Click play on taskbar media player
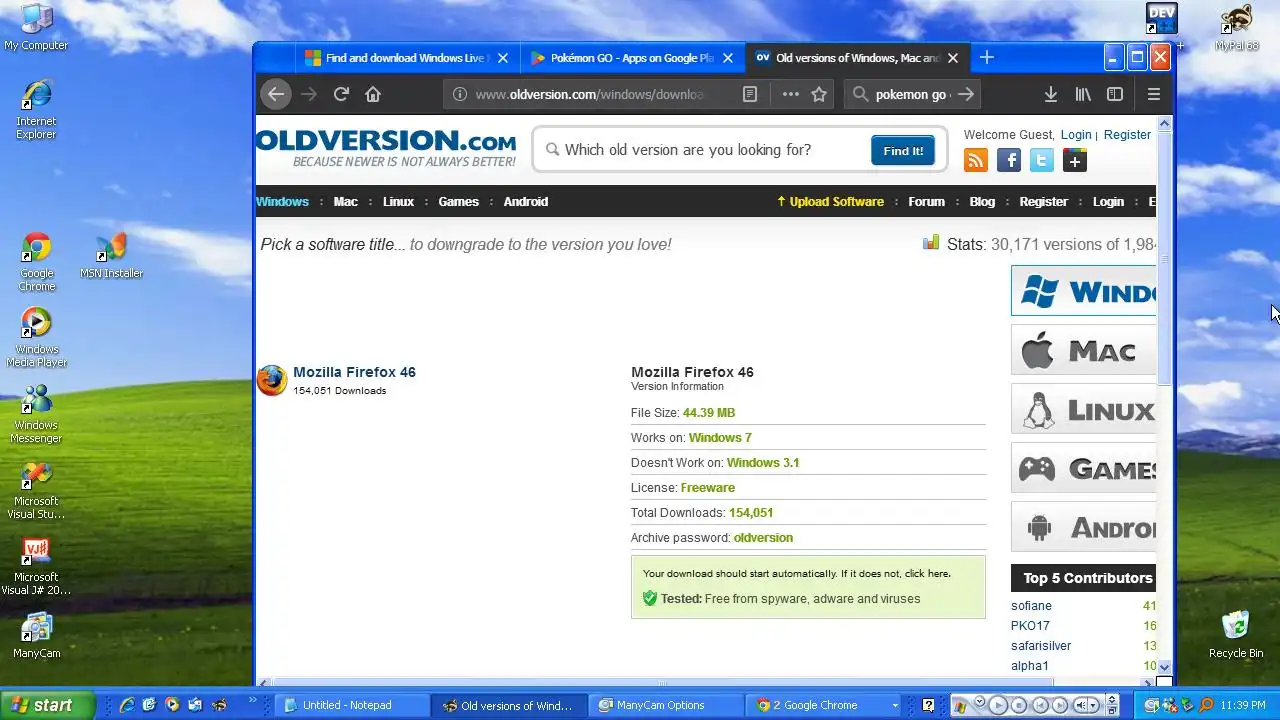This screenshot has width=1280, height=720. click(997, 706)
